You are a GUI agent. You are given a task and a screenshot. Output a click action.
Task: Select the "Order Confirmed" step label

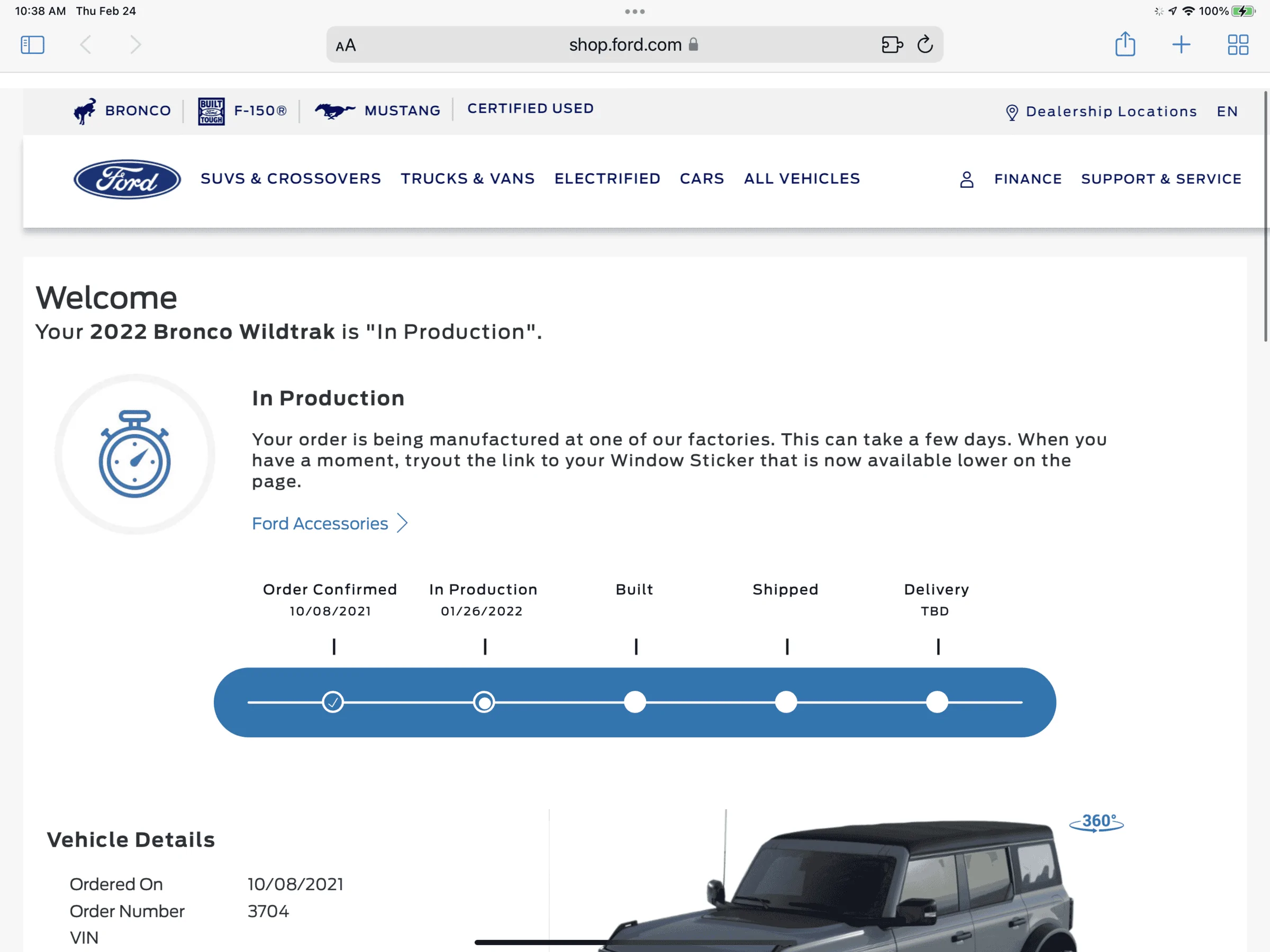coord(330,589)
